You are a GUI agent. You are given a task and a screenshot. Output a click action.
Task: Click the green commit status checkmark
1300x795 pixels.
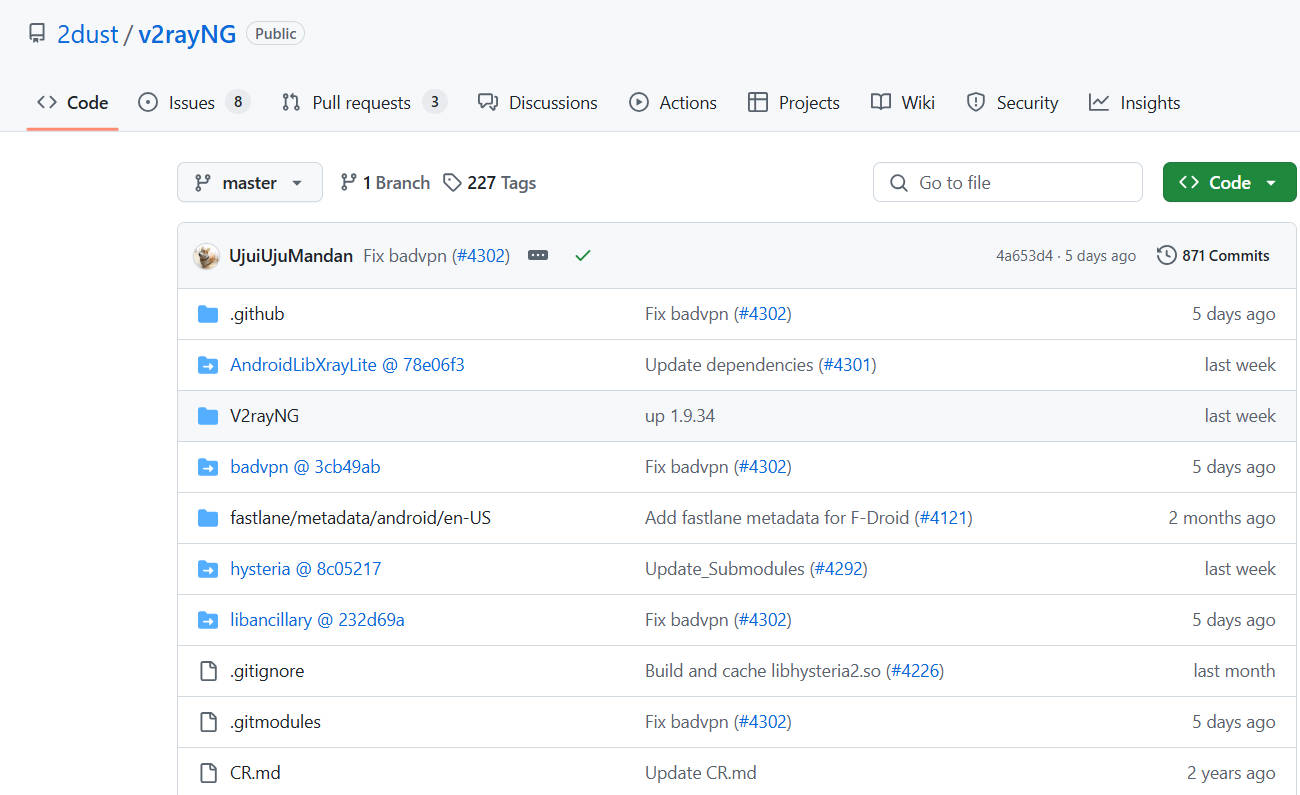(x=583, y=256)
